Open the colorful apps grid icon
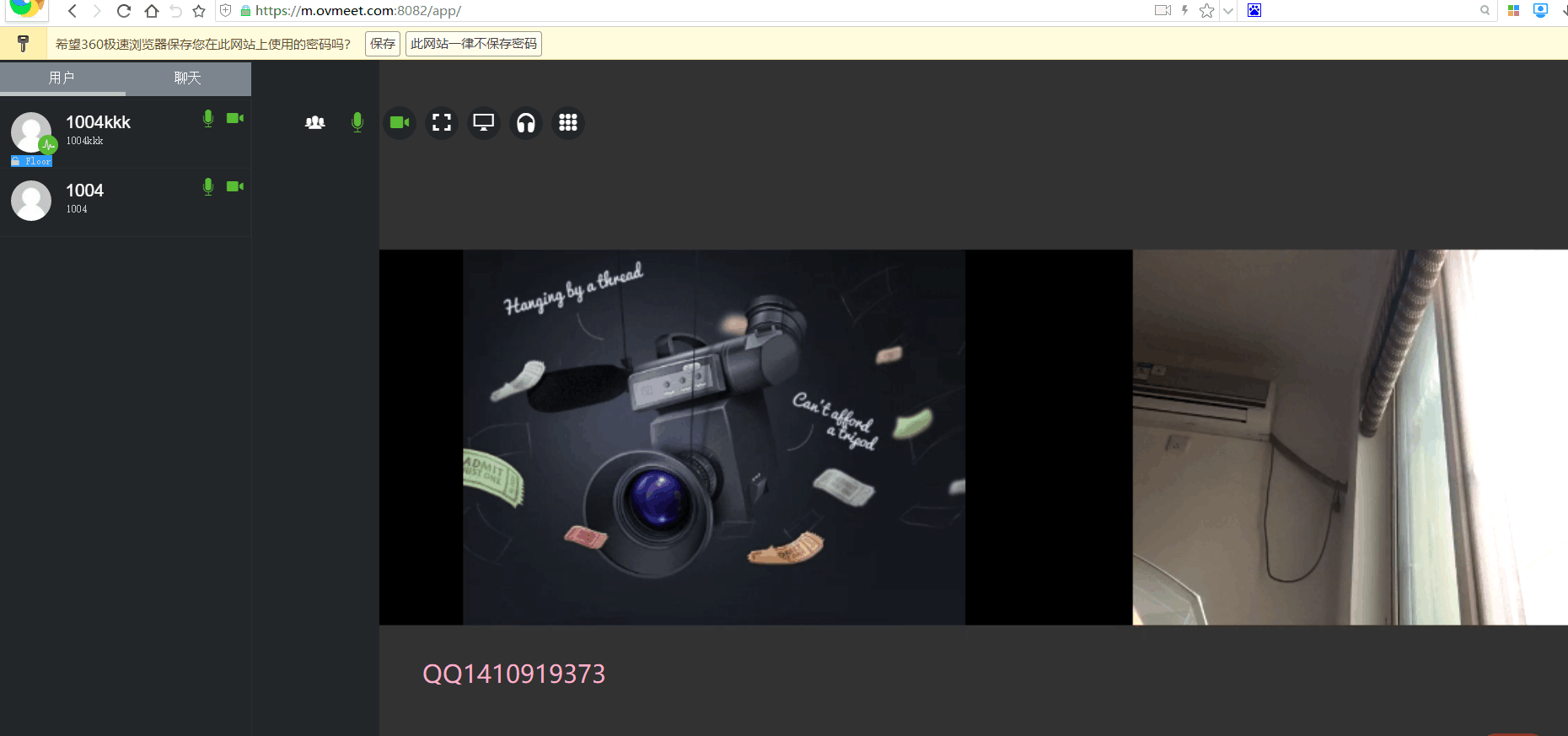 pyautogui.click(x=1514, y=10)
